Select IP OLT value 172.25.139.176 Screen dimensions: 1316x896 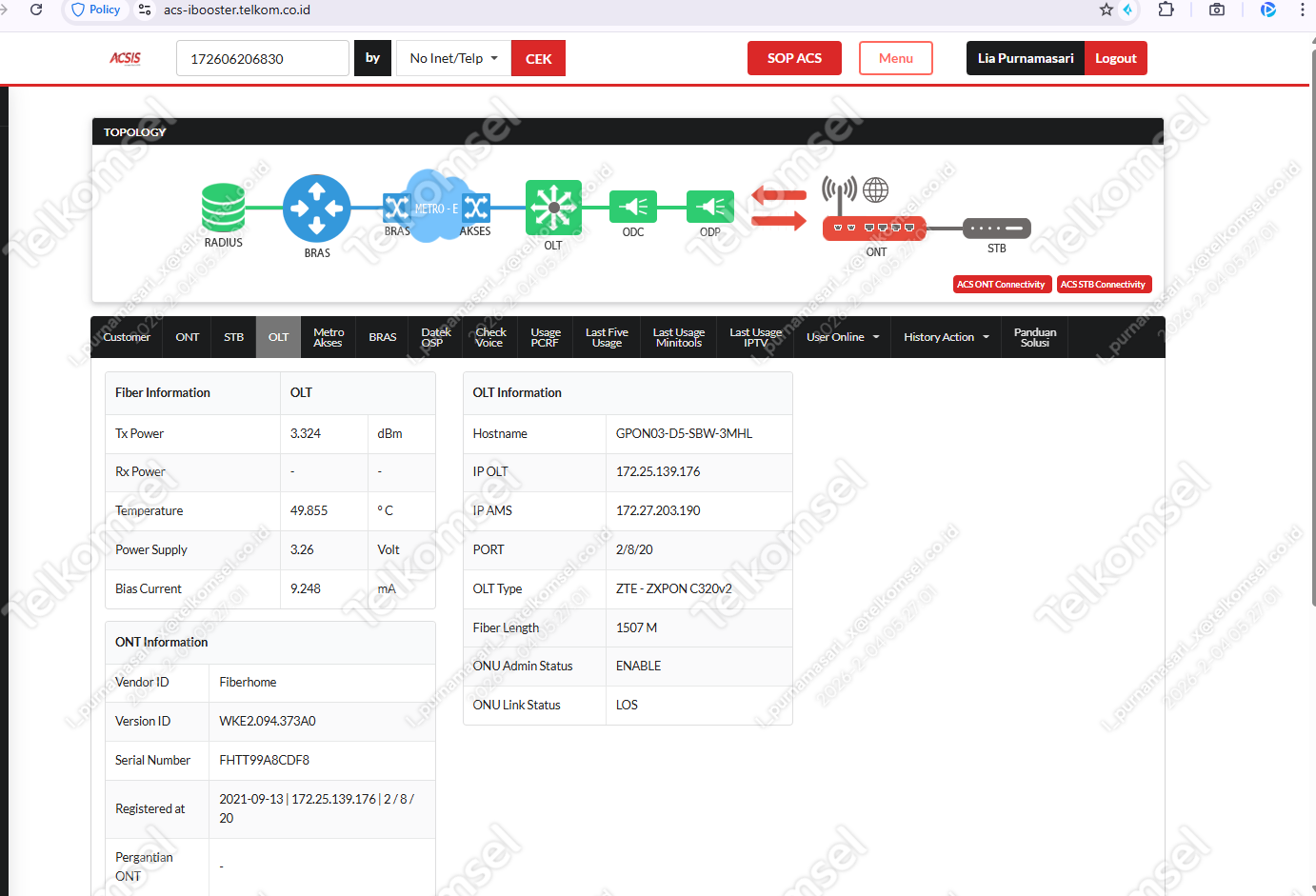coord(658,471)
